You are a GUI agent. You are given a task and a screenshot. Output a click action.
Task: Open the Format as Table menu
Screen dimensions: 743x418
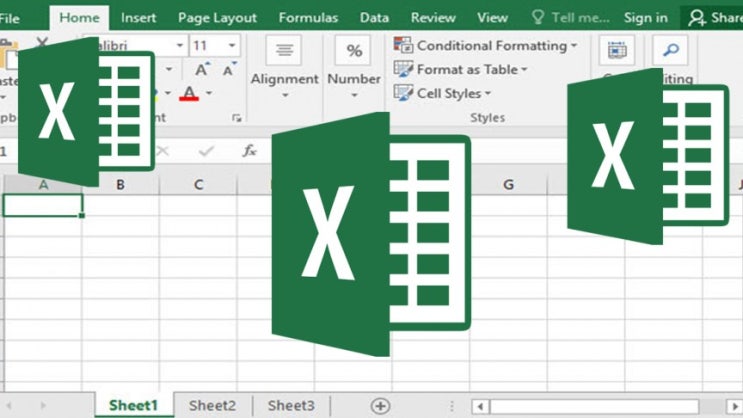(x=461, y=70)
